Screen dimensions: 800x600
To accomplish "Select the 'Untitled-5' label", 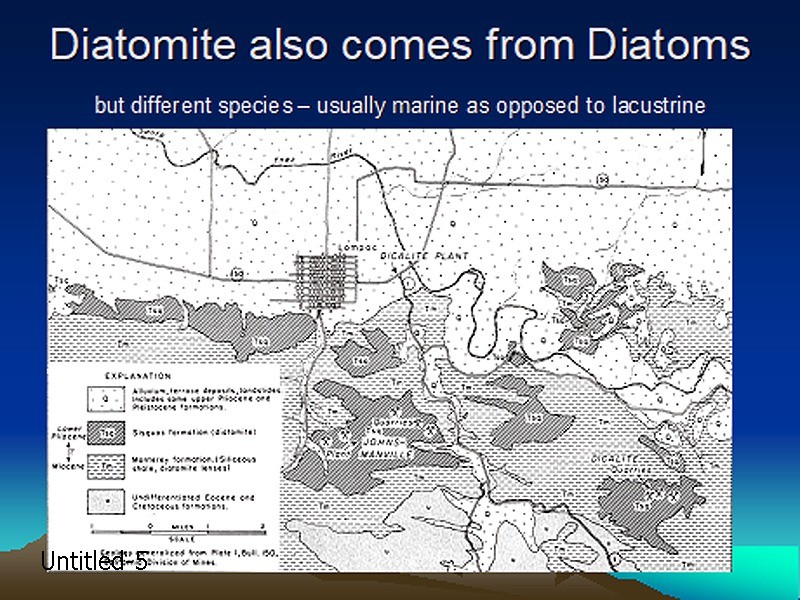I will [x=94, y=561].
